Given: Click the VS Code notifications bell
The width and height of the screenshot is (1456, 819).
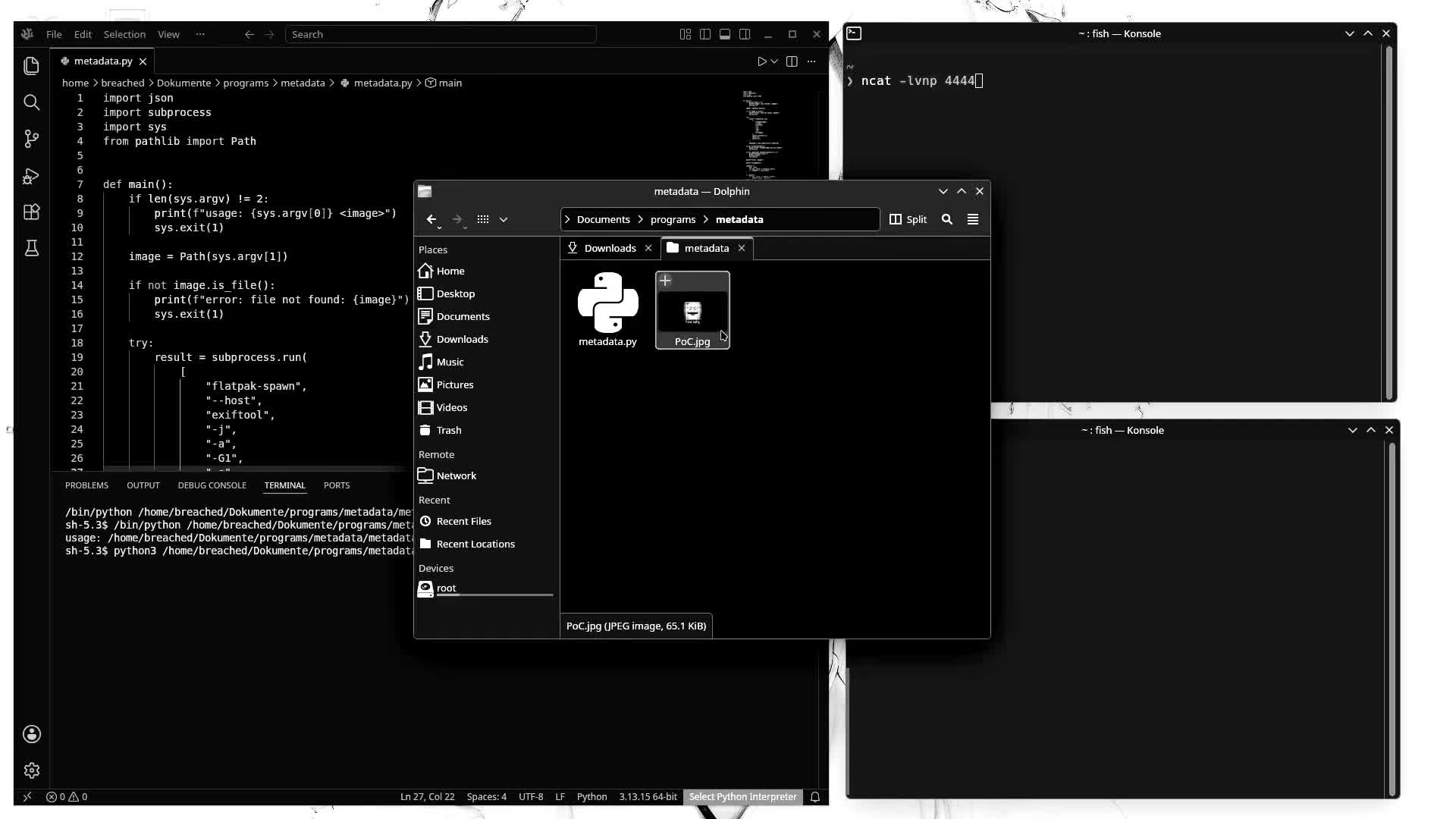Looking at the screenshot, I should tap(815, 797).
